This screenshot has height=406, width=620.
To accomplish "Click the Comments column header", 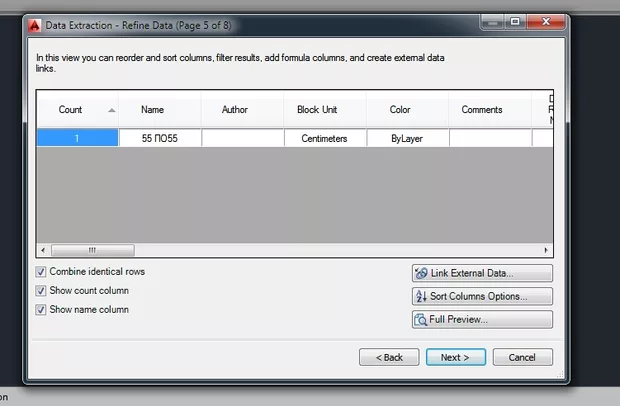I will tap(481, 110).
